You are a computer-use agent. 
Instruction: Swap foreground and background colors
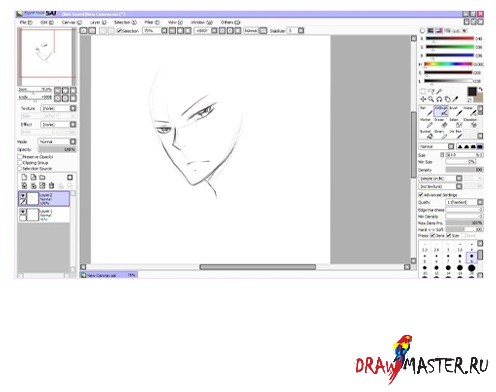click(x=480, y=89)
